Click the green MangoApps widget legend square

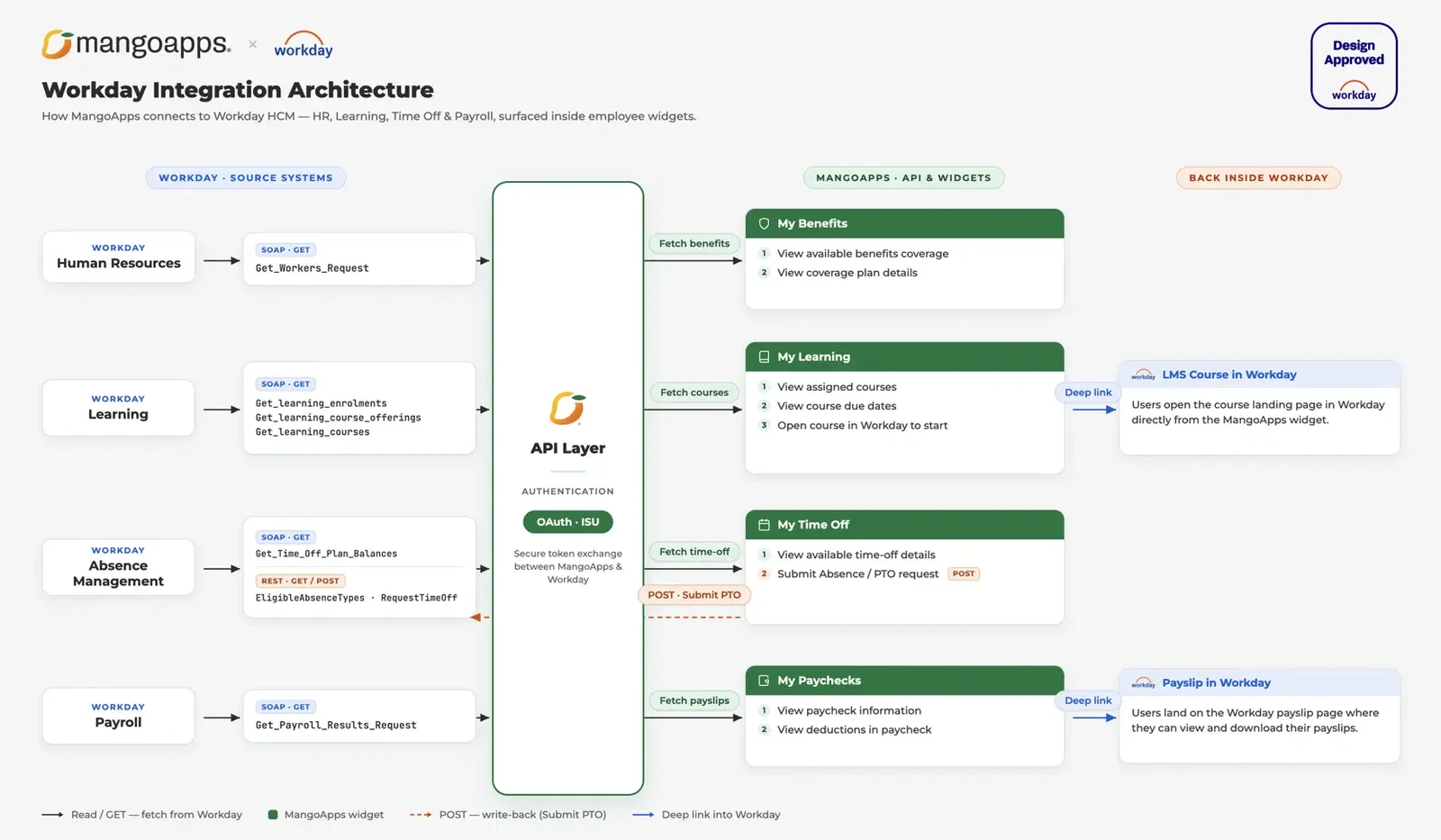[272, 815]
